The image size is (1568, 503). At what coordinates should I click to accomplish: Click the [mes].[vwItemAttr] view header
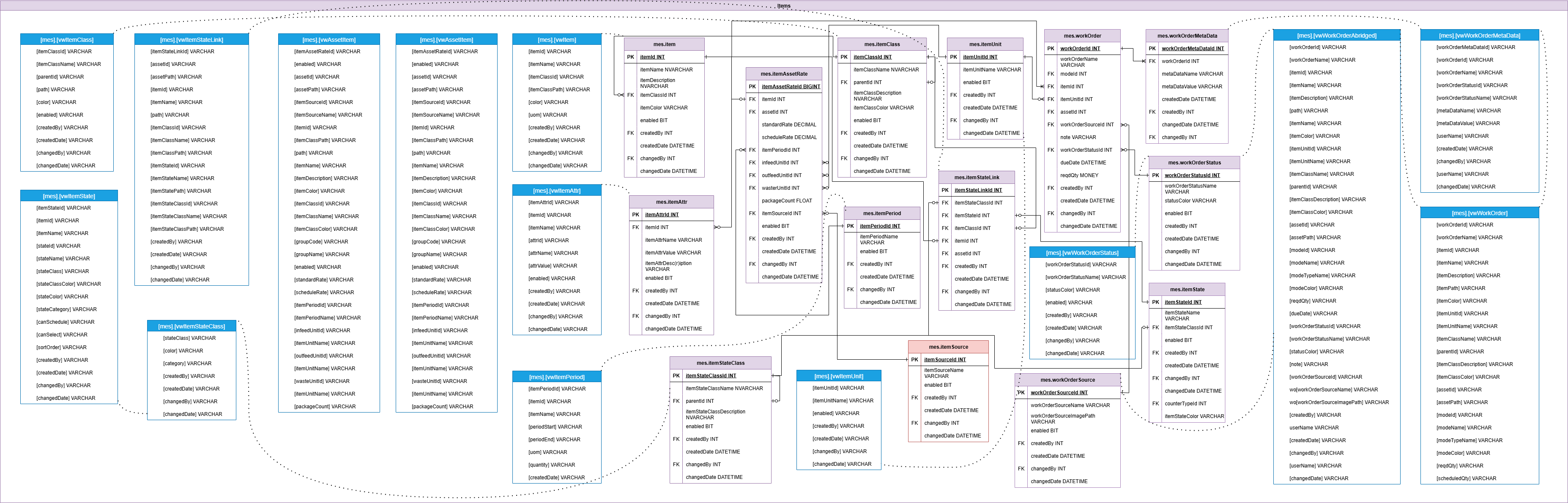[x=557, y=191]
